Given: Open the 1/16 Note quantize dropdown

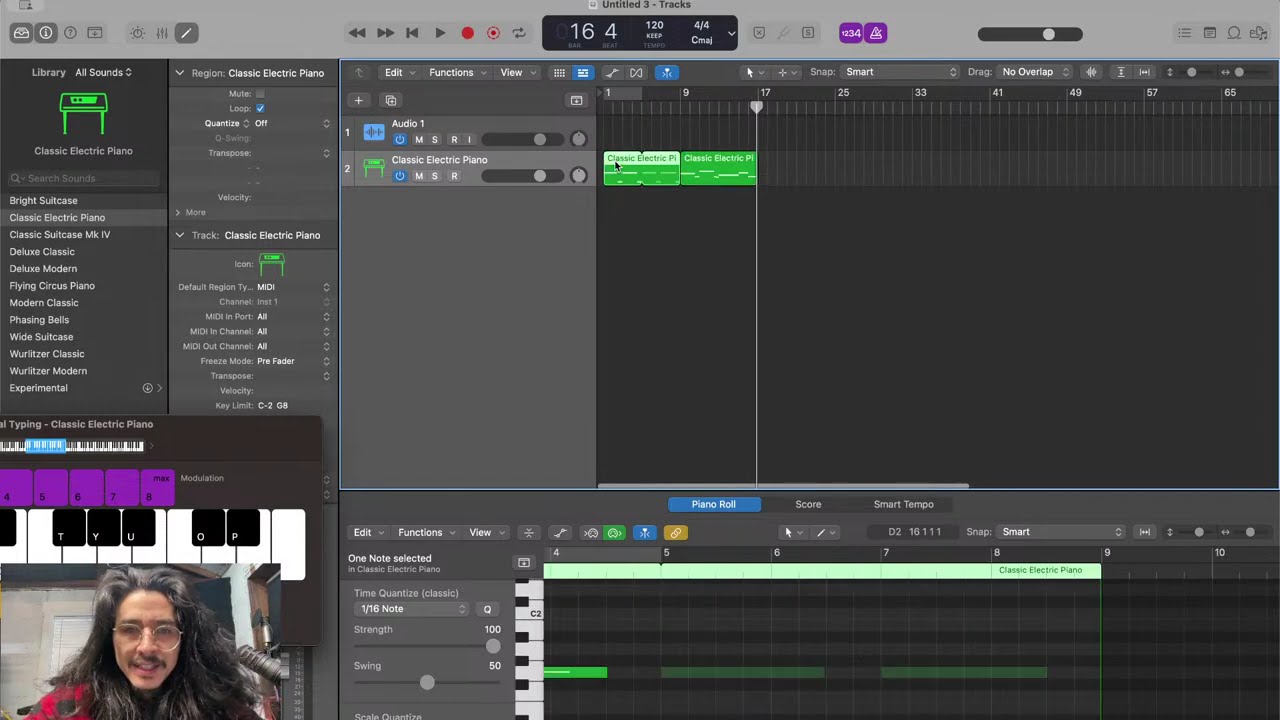Looking at the screenshot, I should (411, 609).
